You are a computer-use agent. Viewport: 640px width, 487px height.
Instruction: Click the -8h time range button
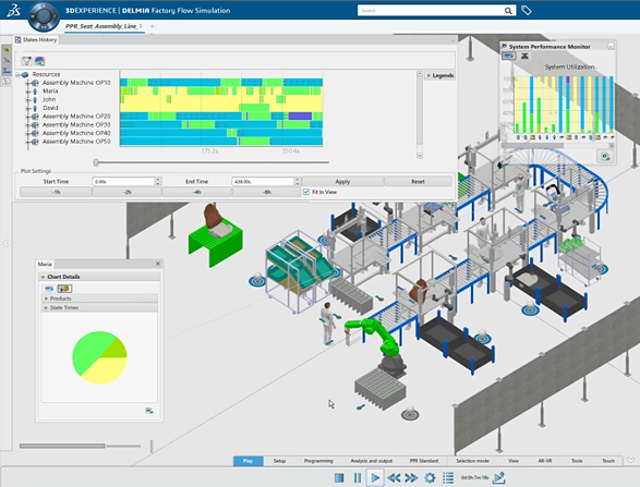tap(267, 192)
